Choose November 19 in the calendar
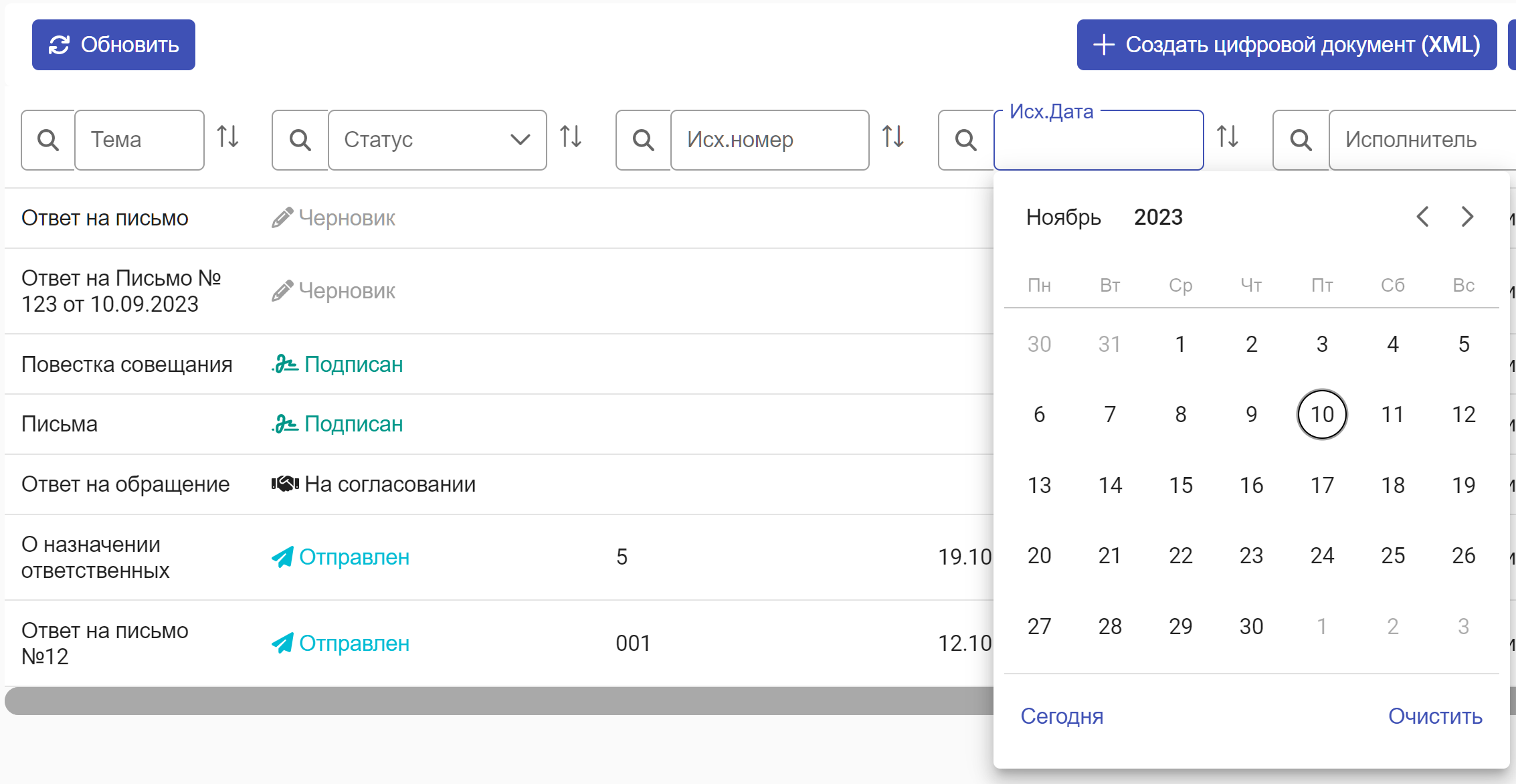1516x784 pixels. coord(1464,485)
